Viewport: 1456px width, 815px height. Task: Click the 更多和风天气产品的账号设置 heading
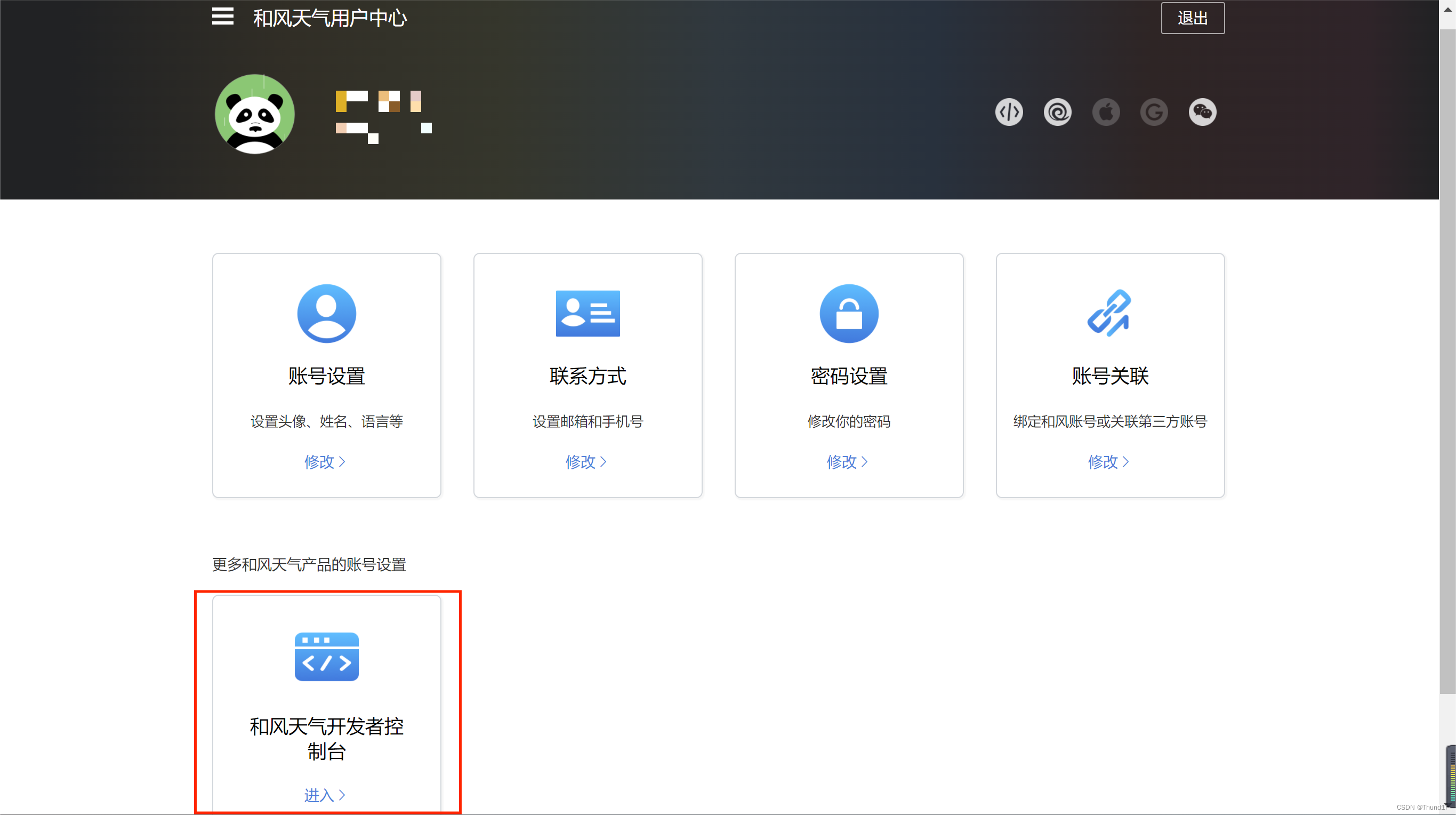[x=309, y=564]
